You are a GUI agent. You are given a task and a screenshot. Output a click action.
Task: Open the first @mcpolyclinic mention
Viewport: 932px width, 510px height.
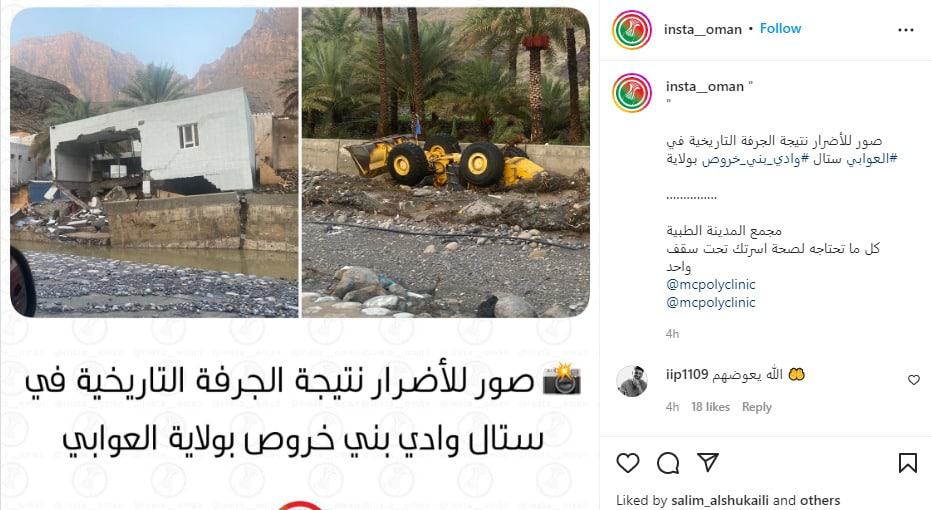711,284
